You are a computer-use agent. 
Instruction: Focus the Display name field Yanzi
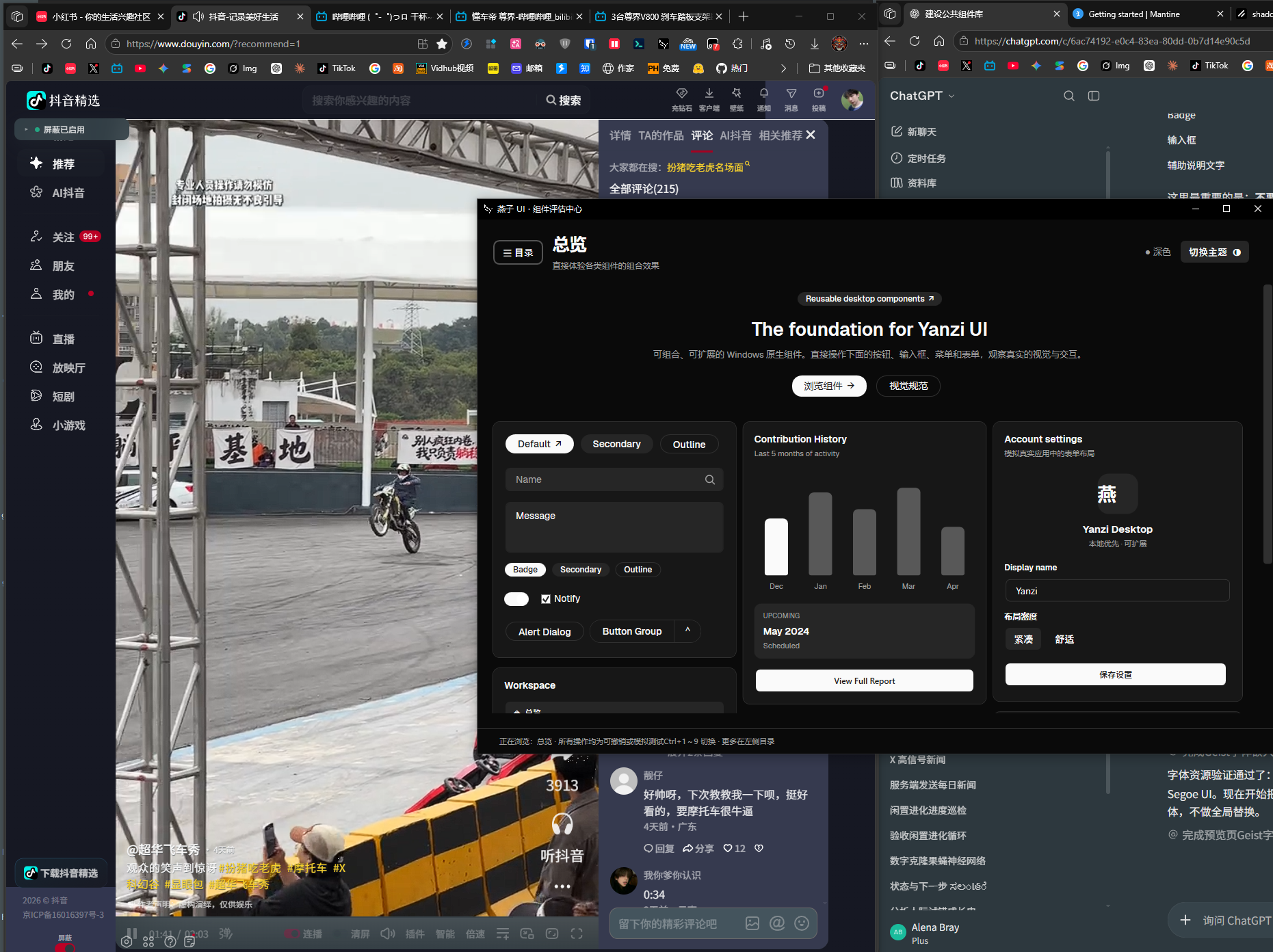1117,591
